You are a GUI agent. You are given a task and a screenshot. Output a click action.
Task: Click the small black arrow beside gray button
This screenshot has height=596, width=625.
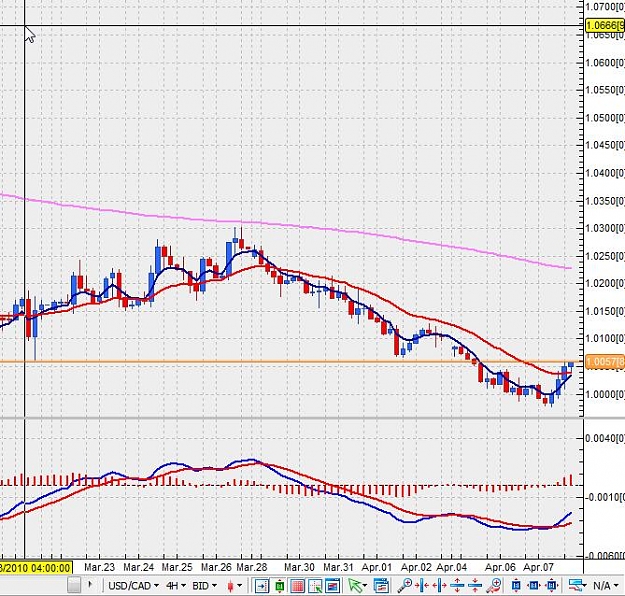point(90,585)
